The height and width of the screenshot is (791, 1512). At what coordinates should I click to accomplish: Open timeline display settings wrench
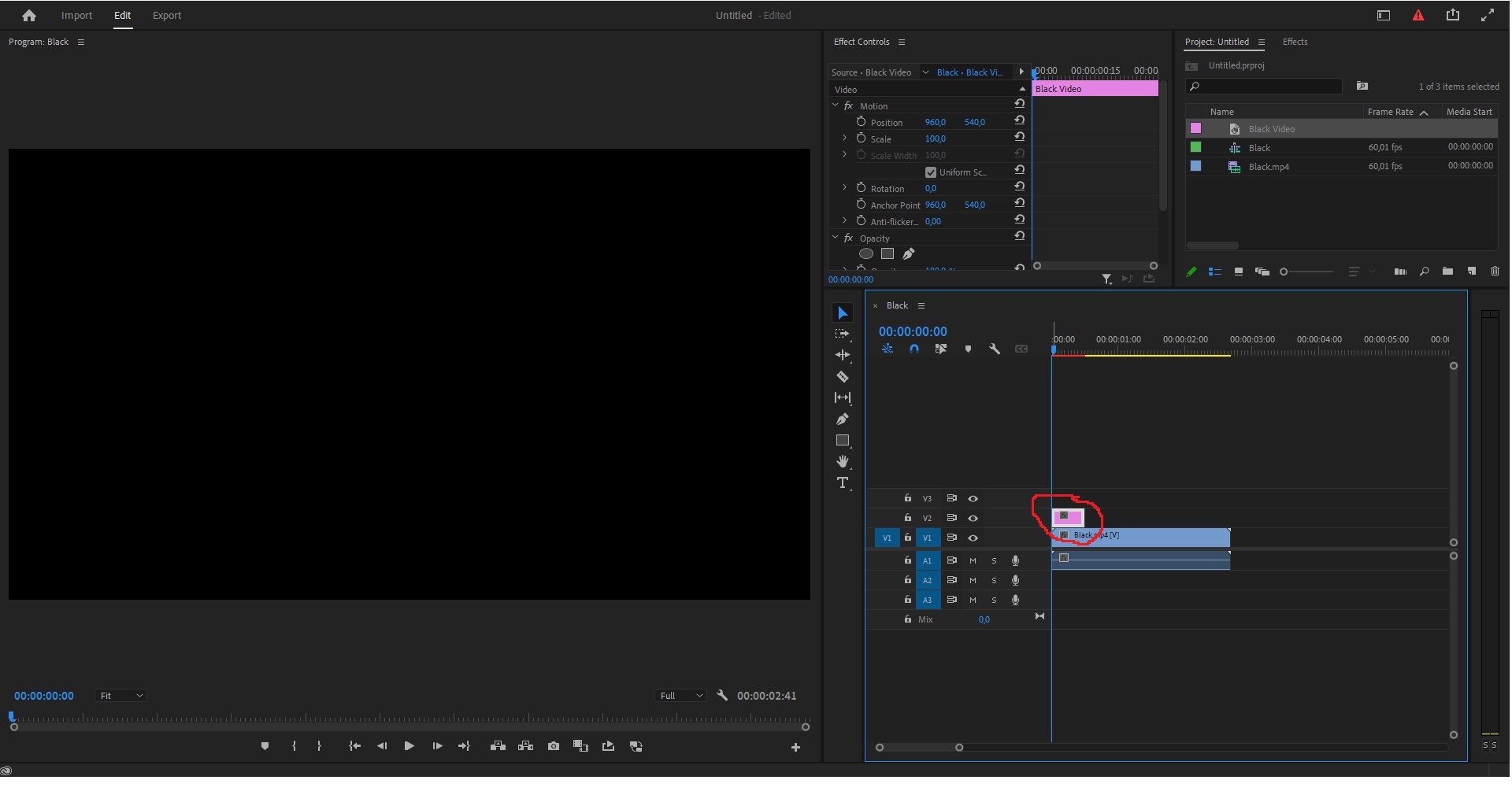pyautogui.click(x=995, y=349)
